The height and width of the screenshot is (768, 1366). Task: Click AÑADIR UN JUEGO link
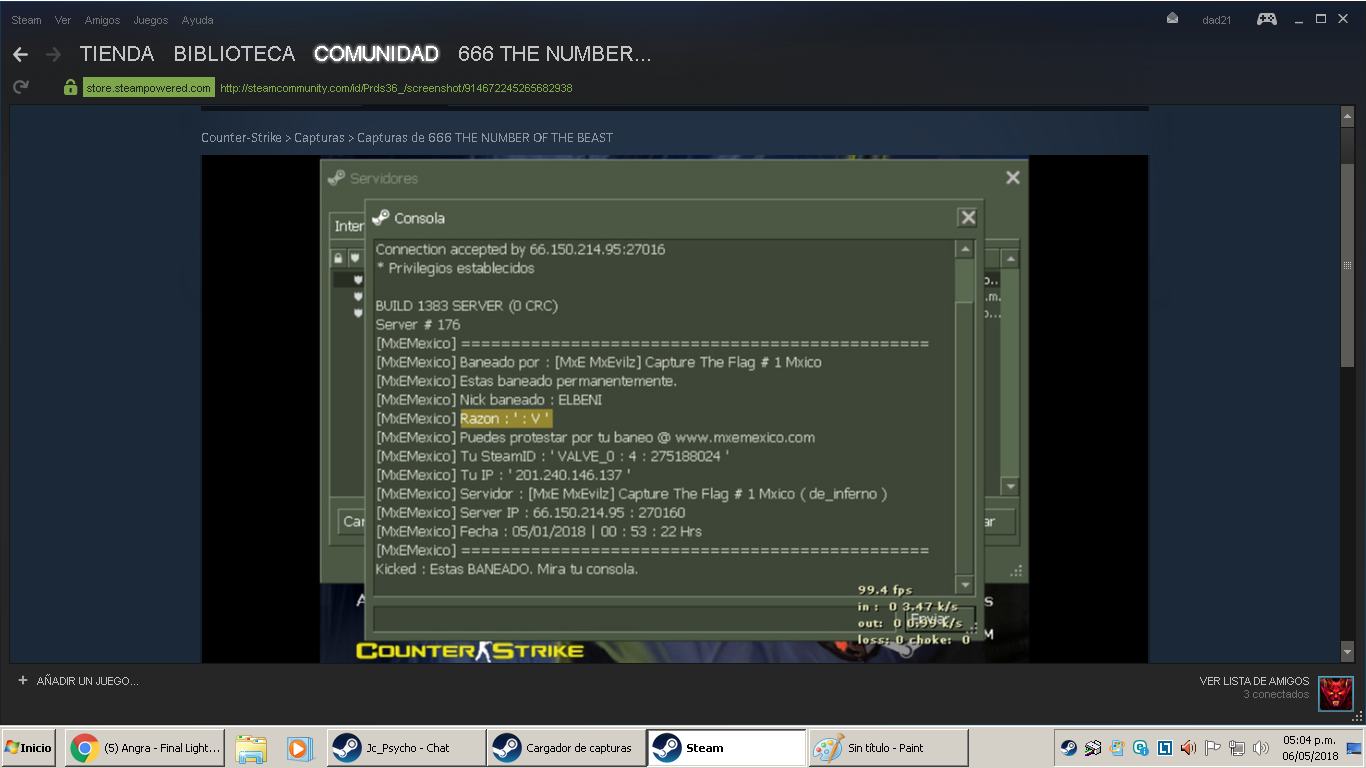click(87, 681)
